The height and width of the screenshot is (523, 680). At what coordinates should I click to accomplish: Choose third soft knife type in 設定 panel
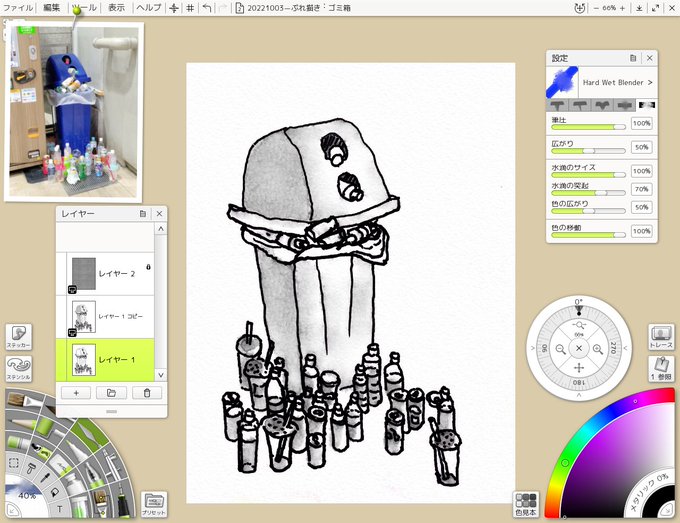[602, 105]
